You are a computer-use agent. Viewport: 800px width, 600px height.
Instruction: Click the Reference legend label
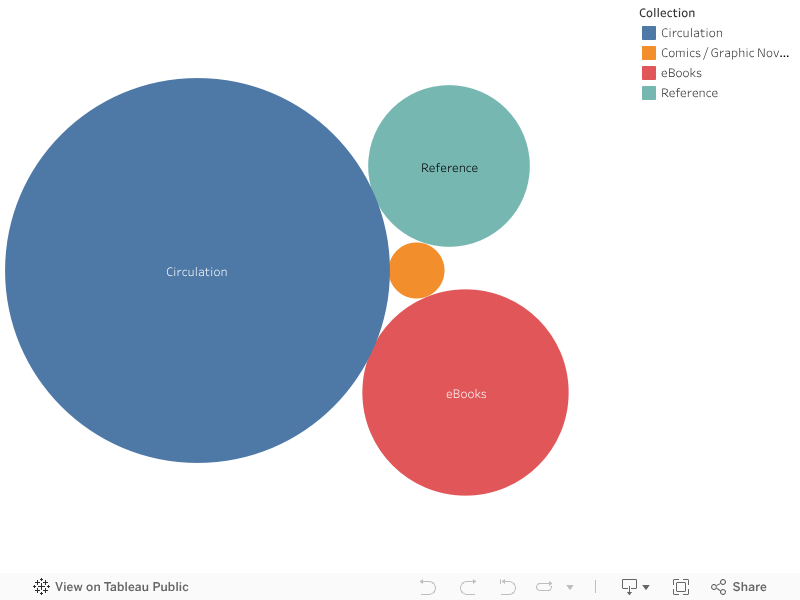coord(689,93)
